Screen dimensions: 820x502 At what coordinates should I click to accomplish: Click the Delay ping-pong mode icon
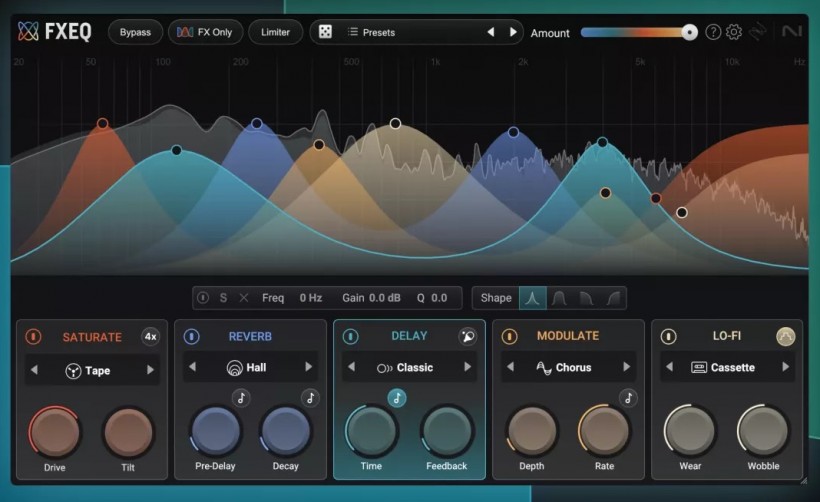pyautogui.click(x=468, y=336)
